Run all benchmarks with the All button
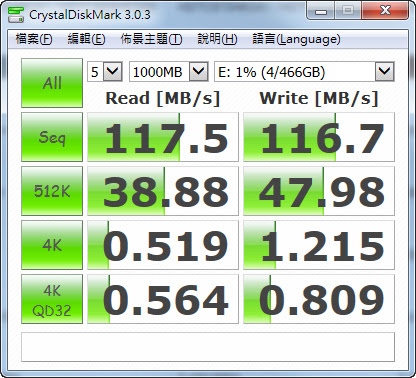Screen dimensions: 416x378 click(52, 83)
